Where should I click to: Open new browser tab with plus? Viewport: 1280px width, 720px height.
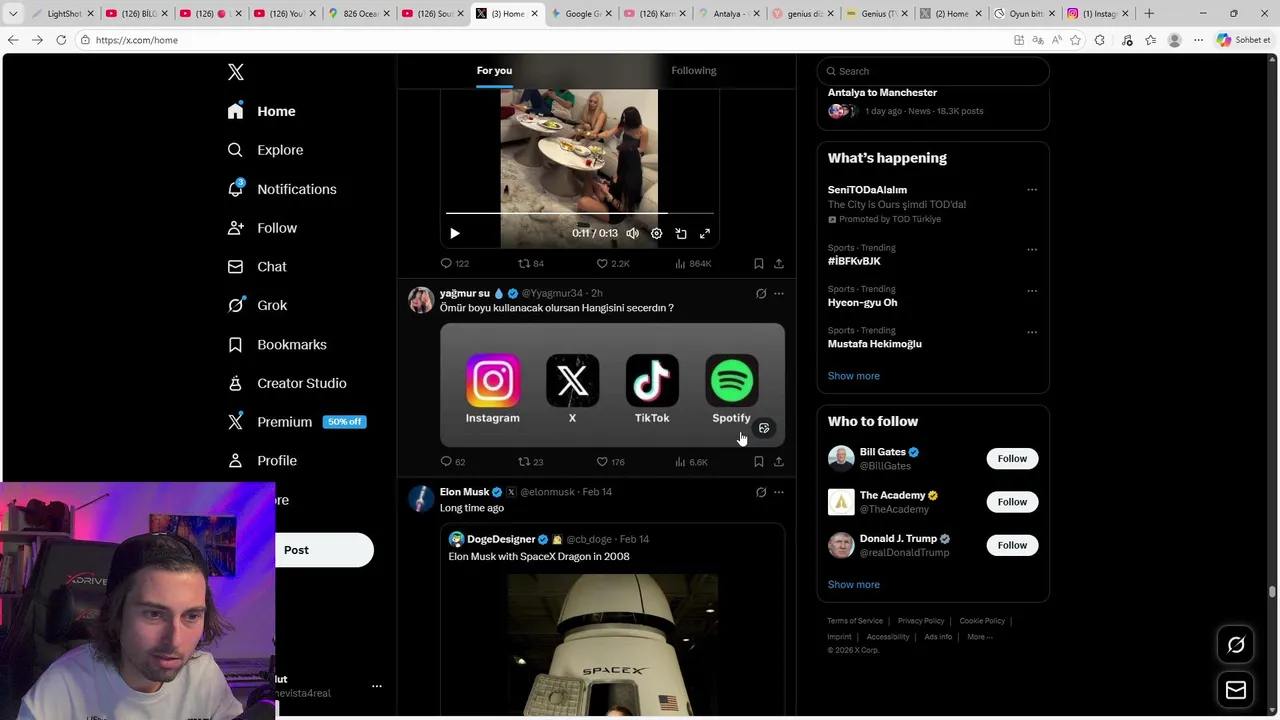pos(1149,14)
